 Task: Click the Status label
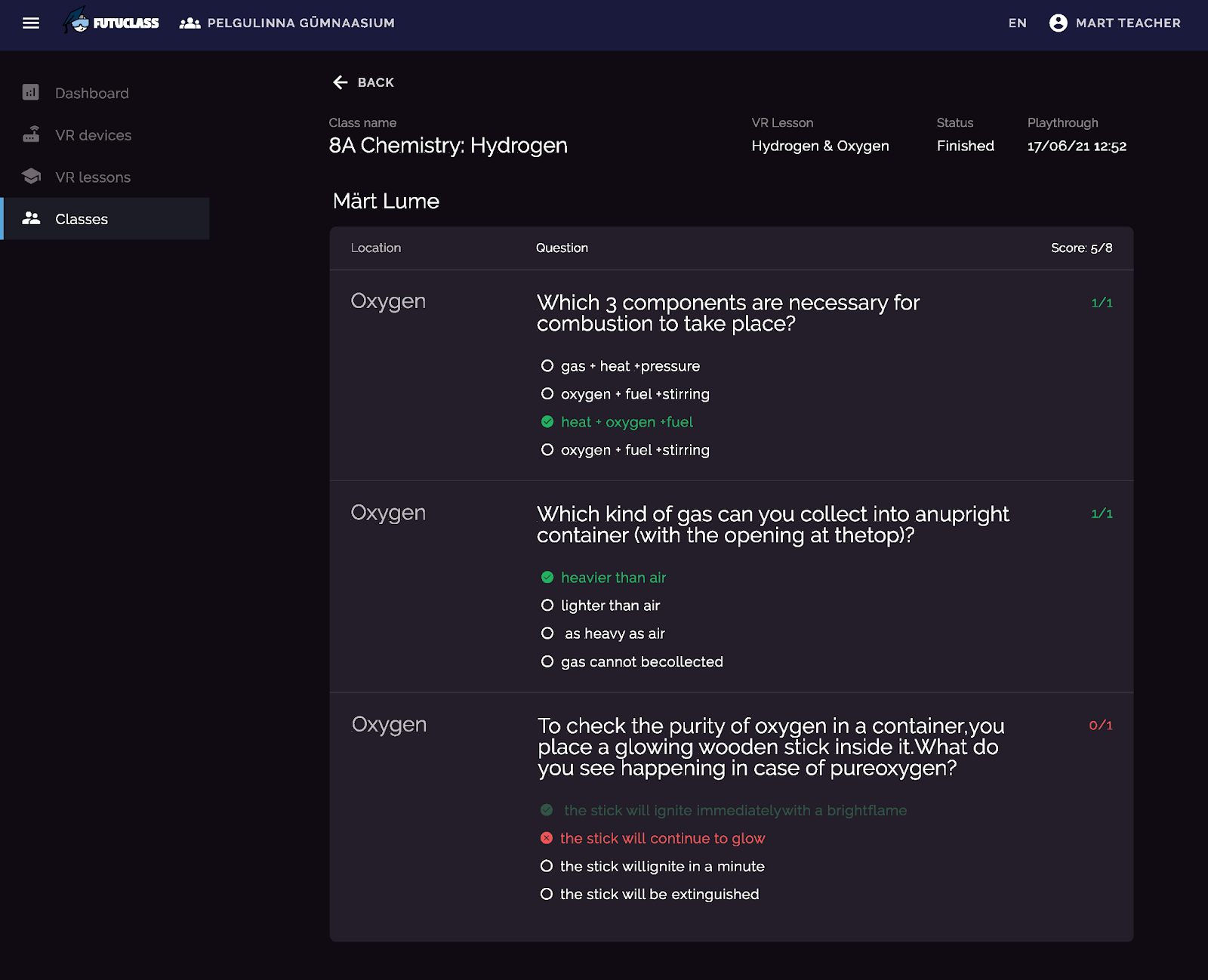(954, 122)
